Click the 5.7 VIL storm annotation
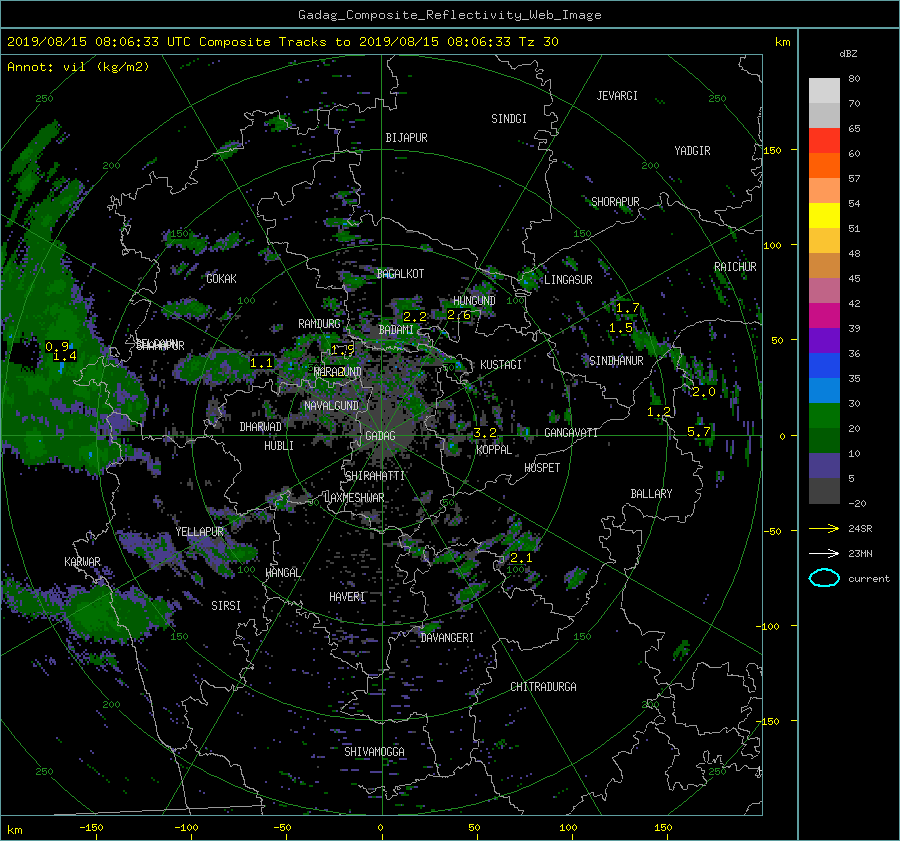Screen dimensions: 900x841 [699, 431]
